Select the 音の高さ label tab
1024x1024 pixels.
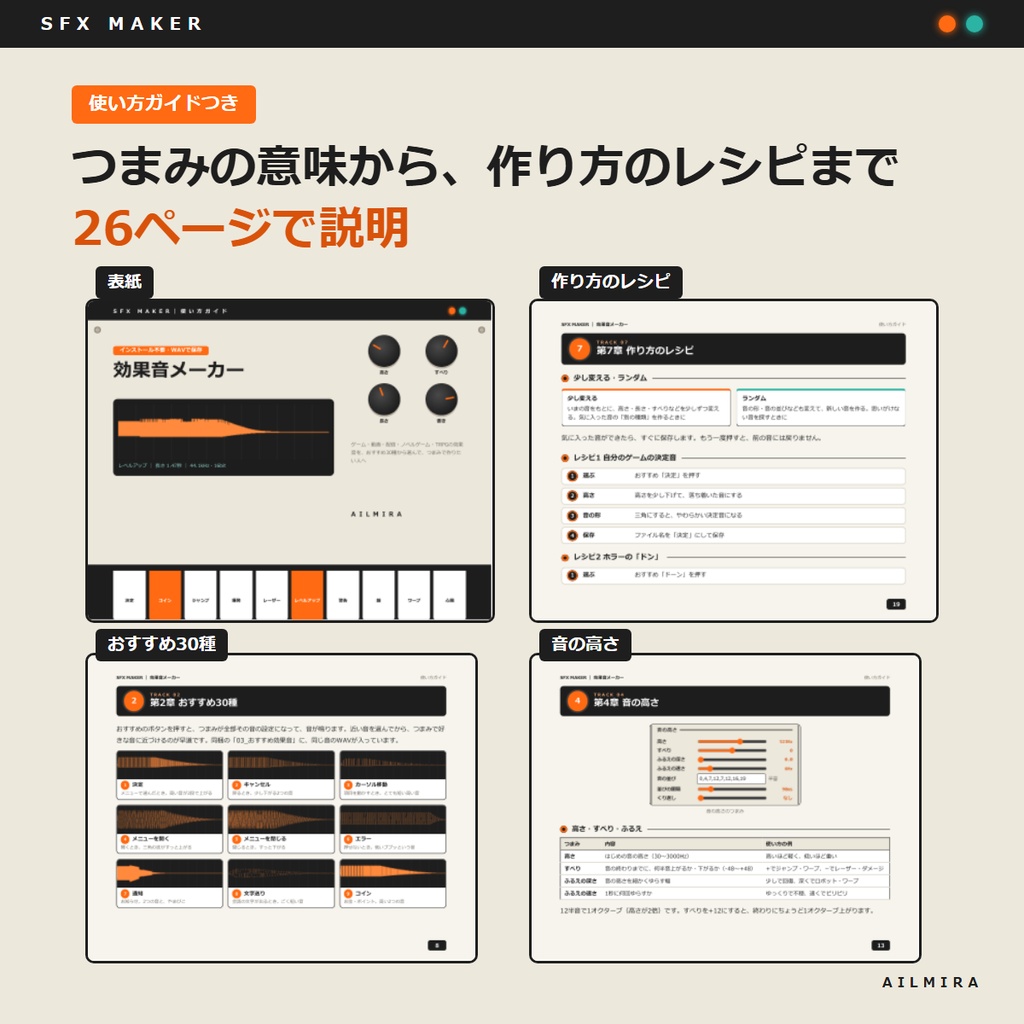[584, 645]
